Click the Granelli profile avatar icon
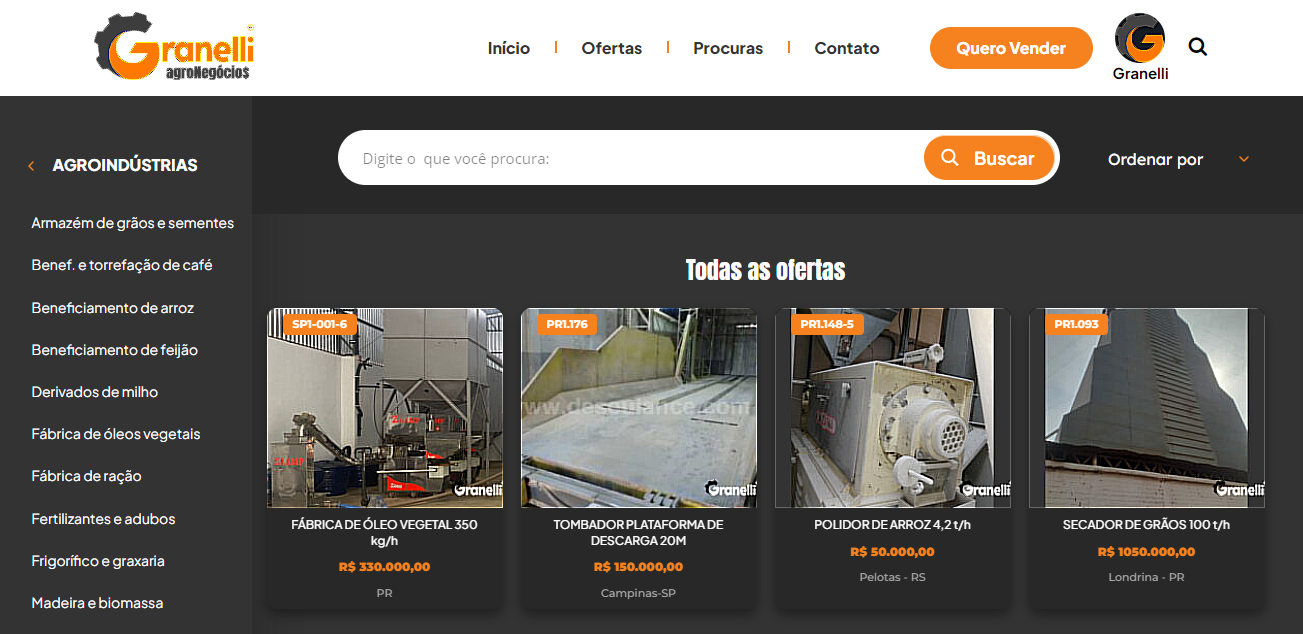The height and width of the screenshot is (634, 1303). (x=1140, y=38)
